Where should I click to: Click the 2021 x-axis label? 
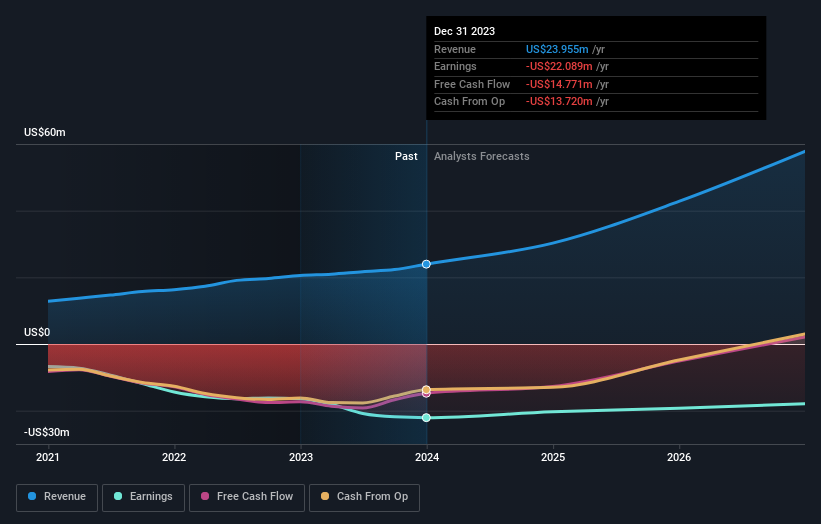point(48,458)
